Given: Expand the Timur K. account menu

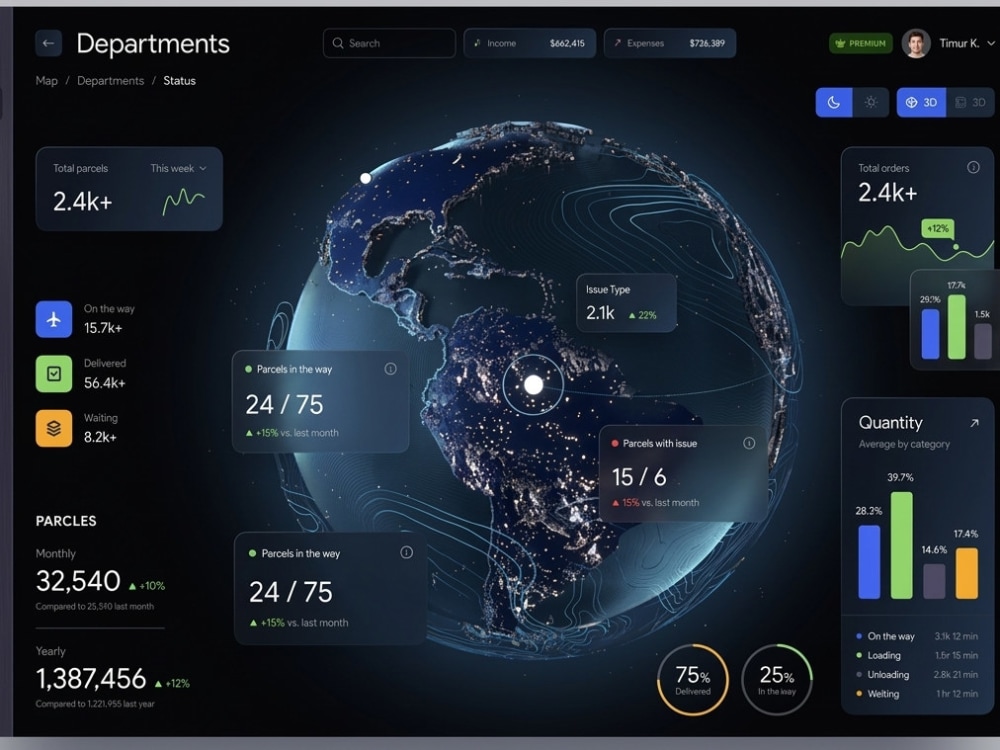Looking at the screenshot, I should point(990,43).
